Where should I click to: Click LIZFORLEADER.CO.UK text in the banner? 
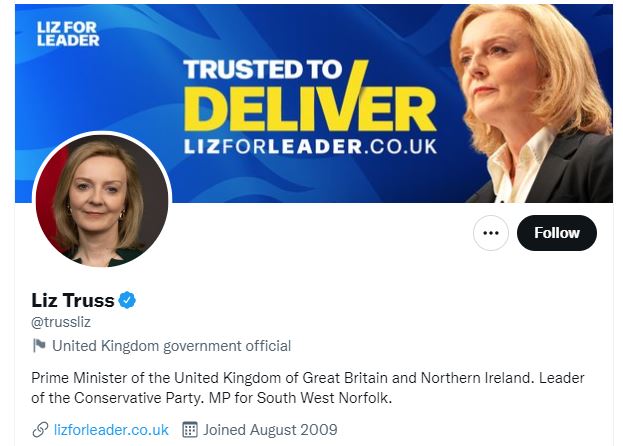[x=309, y=146]
